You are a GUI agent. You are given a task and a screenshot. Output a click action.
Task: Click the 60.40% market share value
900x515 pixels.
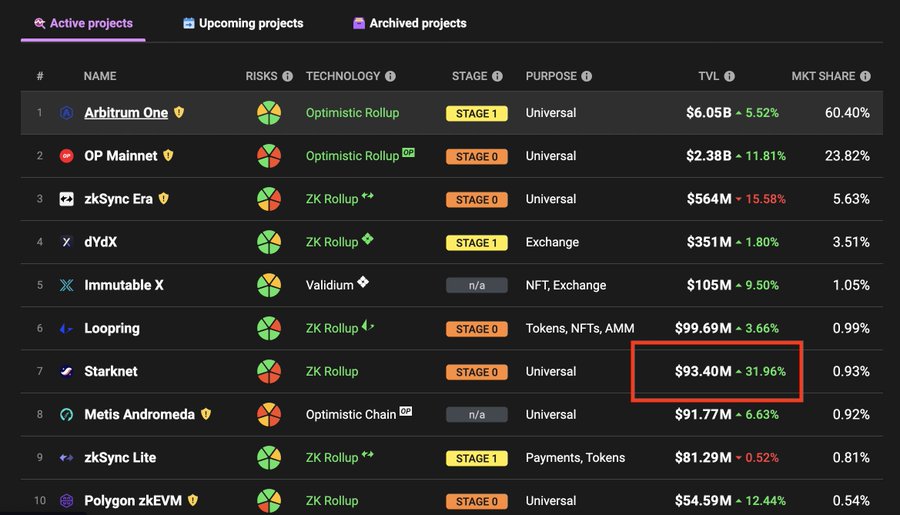pos(847,113)
